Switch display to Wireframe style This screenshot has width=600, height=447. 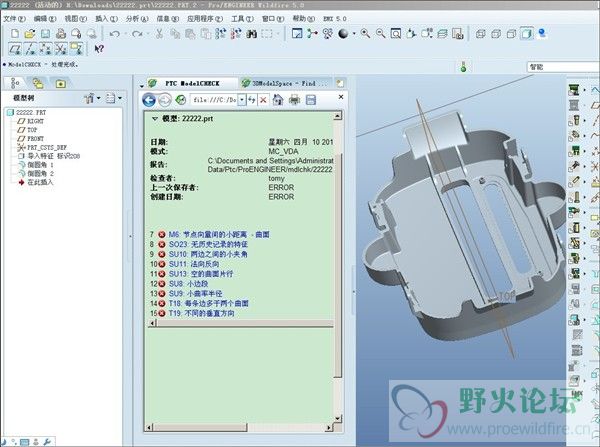[x=481, y=34]
